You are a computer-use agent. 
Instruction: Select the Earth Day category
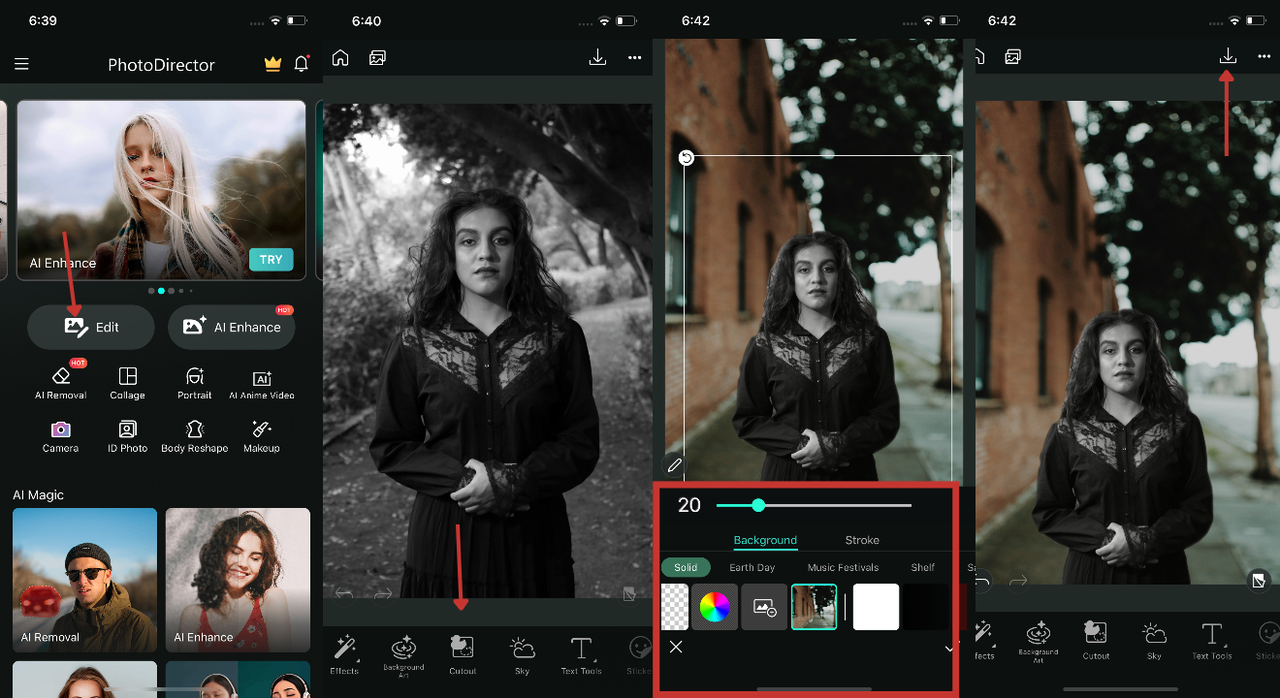pos(752,567)
